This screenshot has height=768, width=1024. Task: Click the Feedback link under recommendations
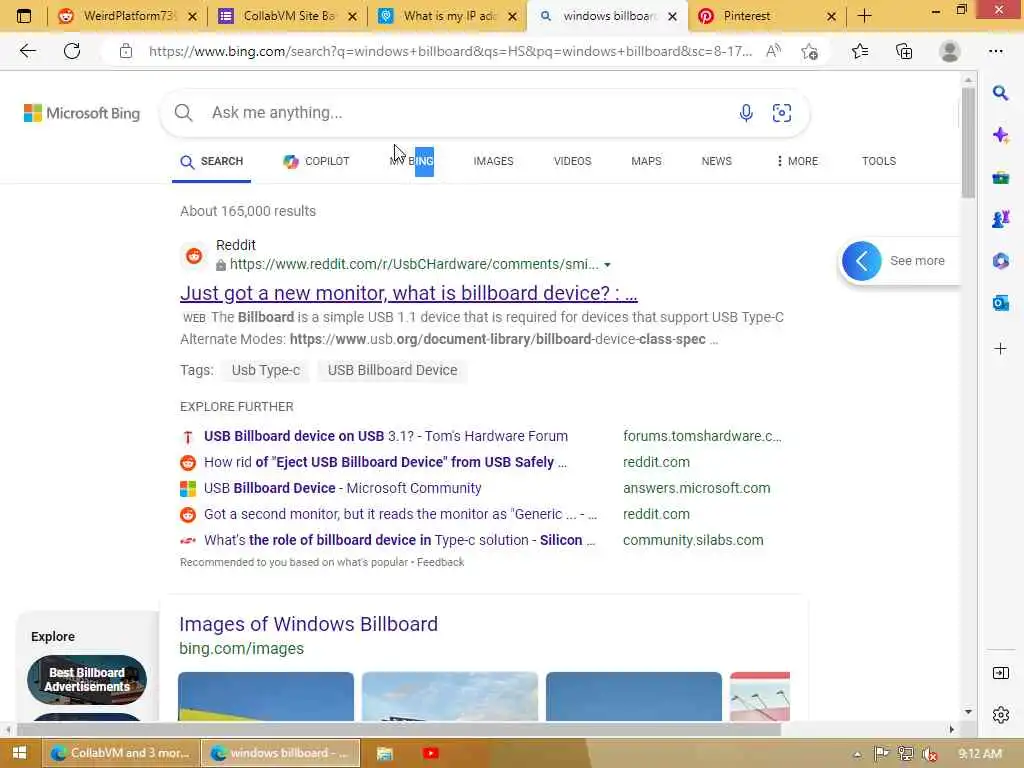tap(440, 562)
